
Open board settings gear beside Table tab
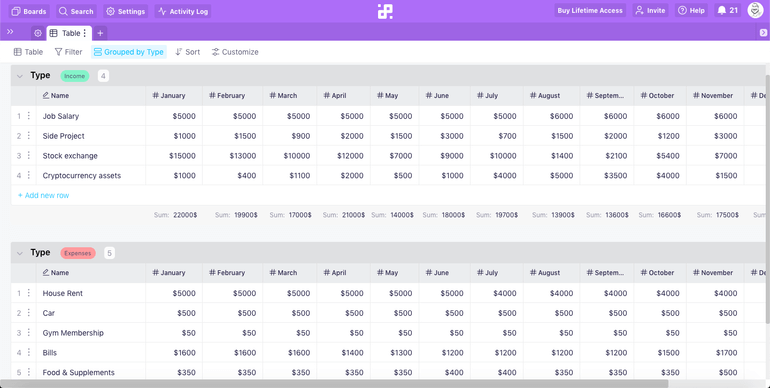pyautogui.click(x=38, y=33)
